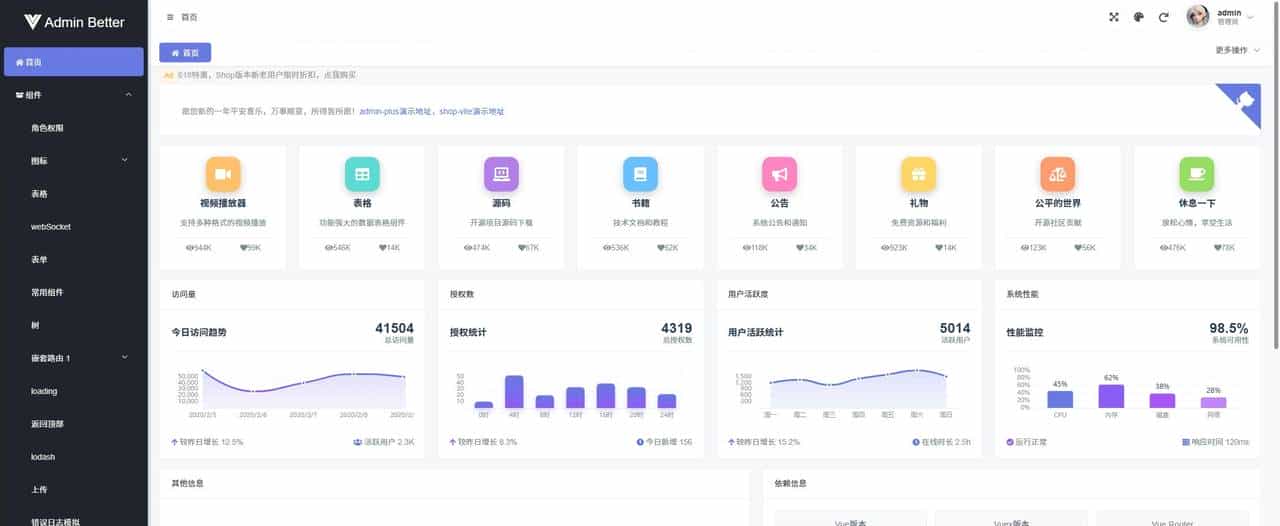The image size is (1280, 526).
Task: Click the 546K views eye icon
Action: coord(329,247)
